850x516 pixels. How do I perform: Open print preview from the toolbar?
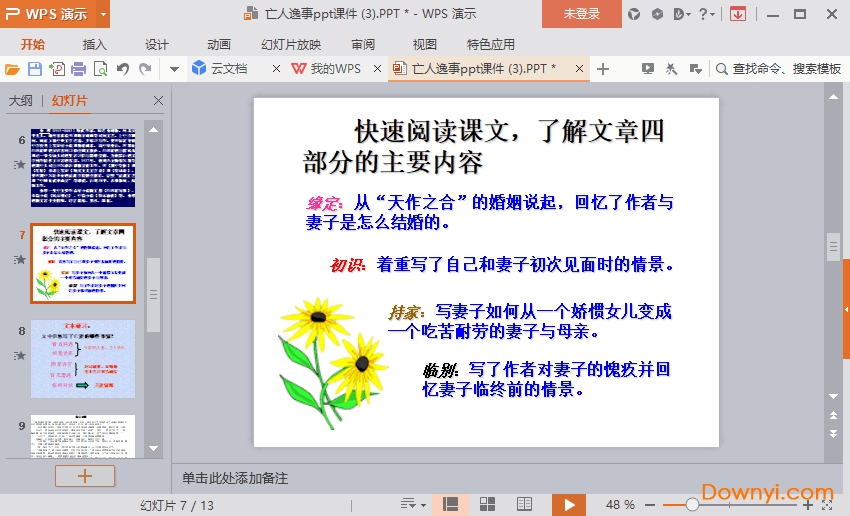[100, 69]
